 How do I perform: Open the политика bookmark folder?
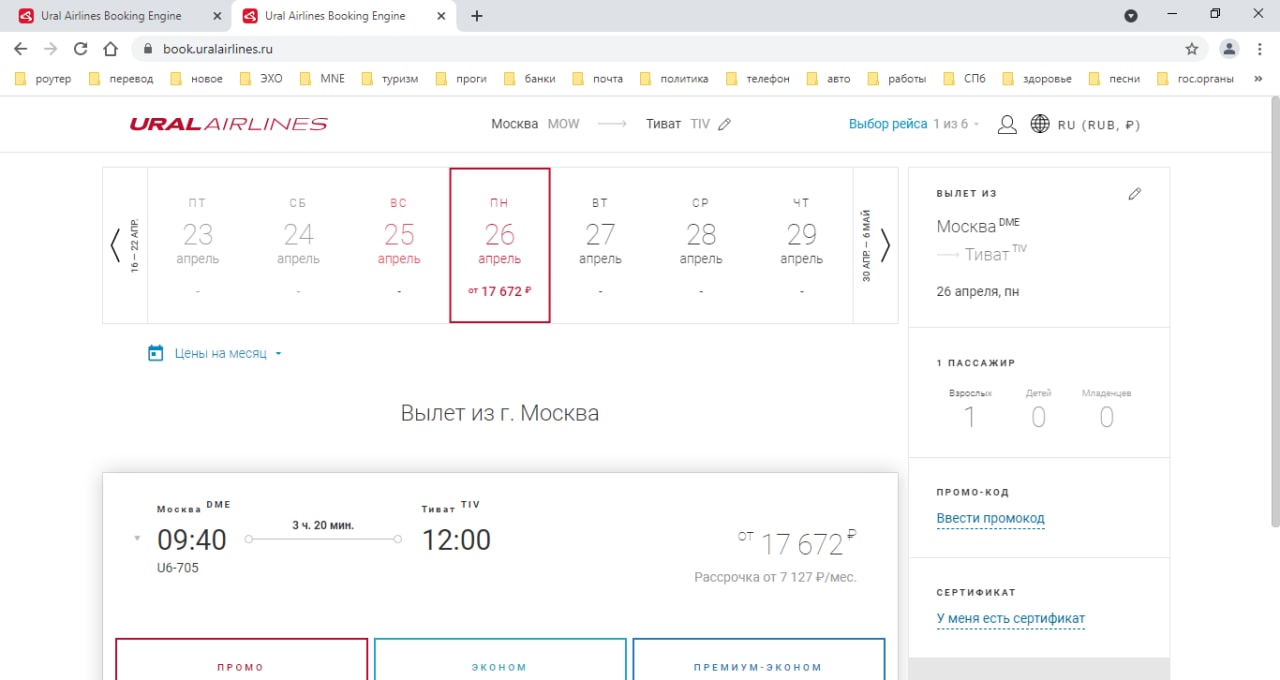pyautogui.click(x=673, y=78)
